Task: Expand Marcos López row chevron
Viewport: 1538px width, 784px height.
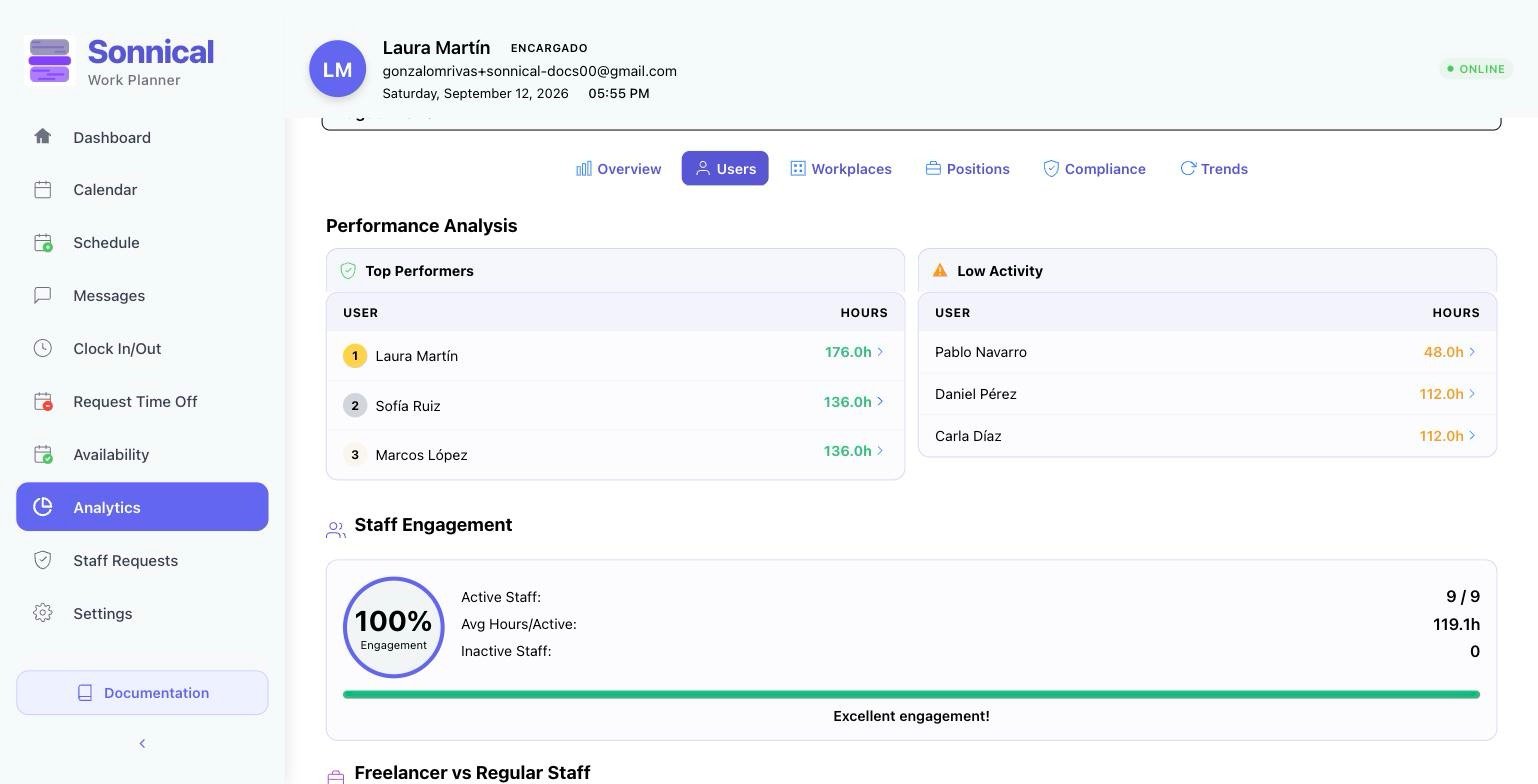Action: tap(880, 451)
